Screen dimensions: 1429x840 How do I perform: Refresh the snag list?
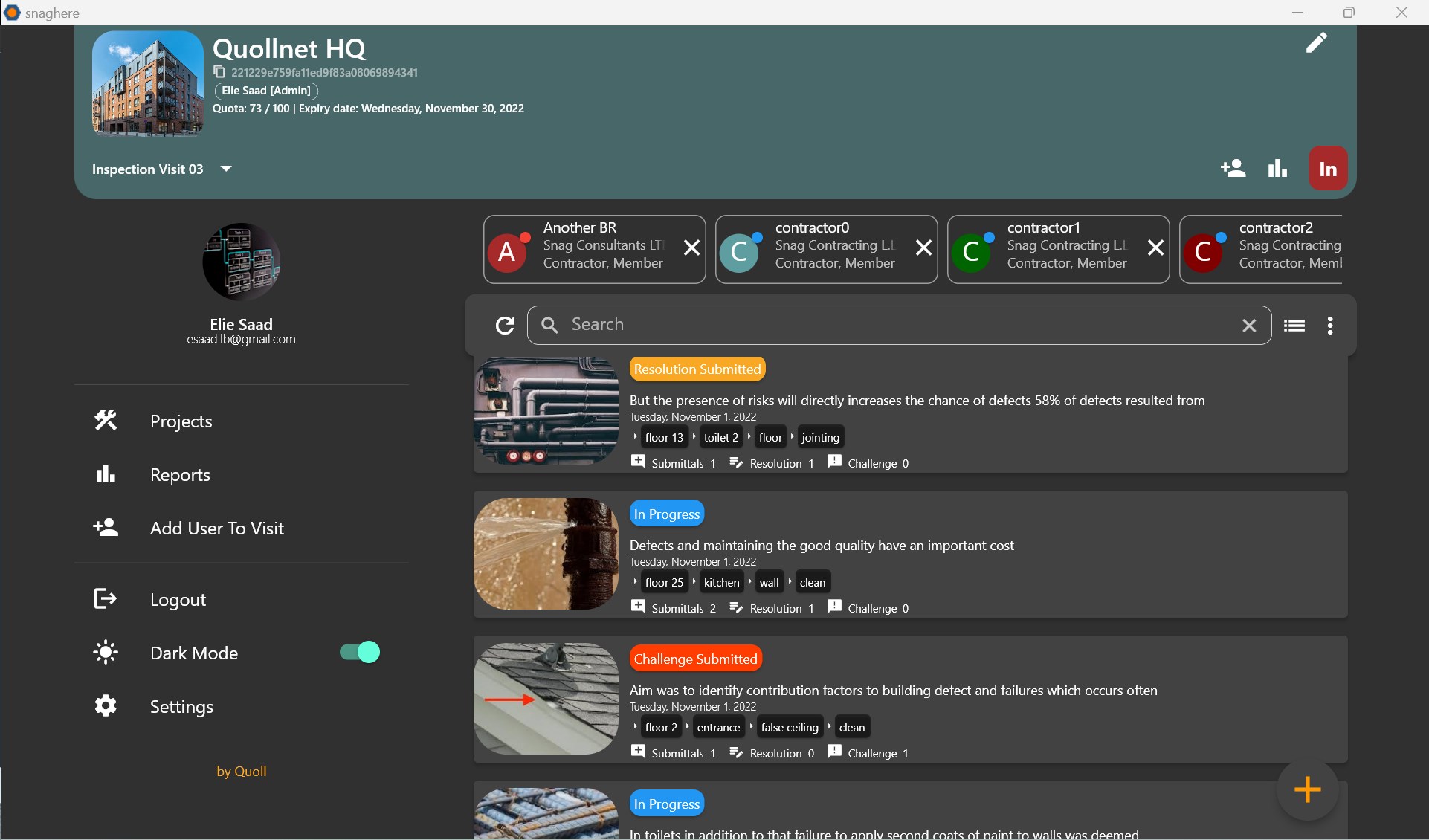(x=505, y=326)
